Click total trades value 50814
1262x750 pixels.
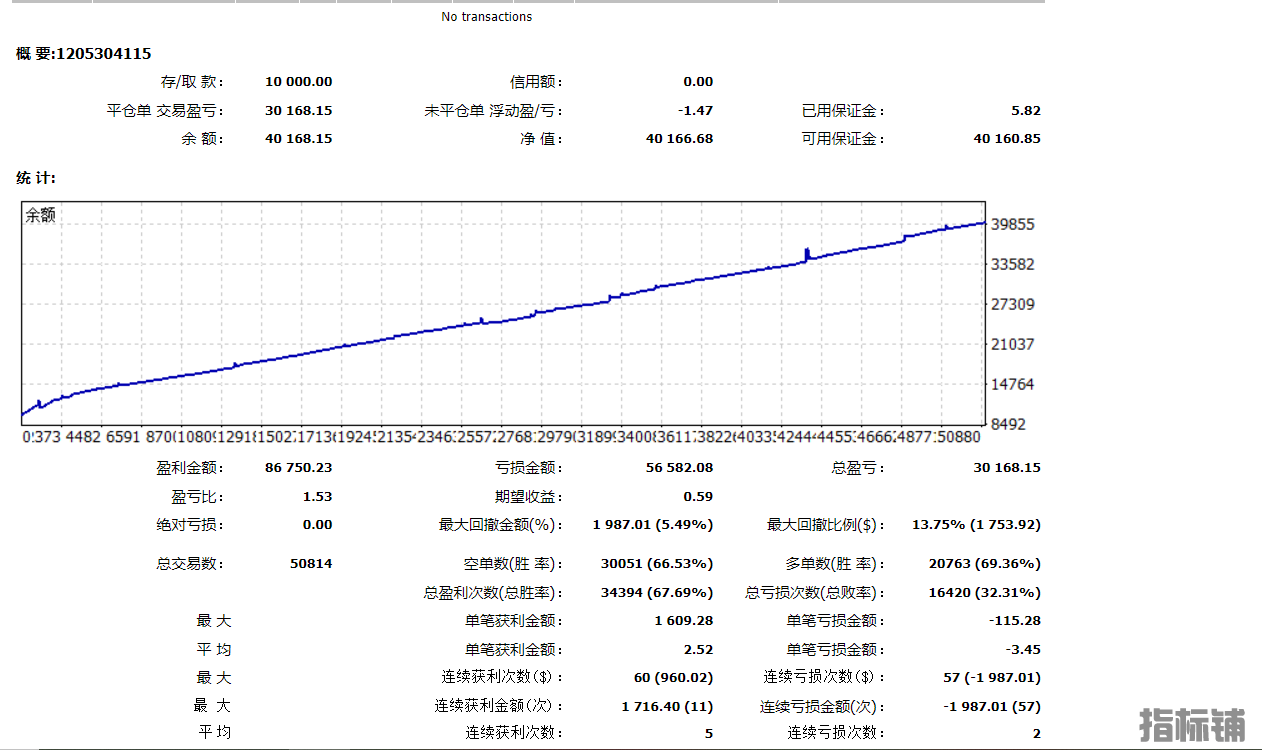pyautogui.click(x=312, y=563)
